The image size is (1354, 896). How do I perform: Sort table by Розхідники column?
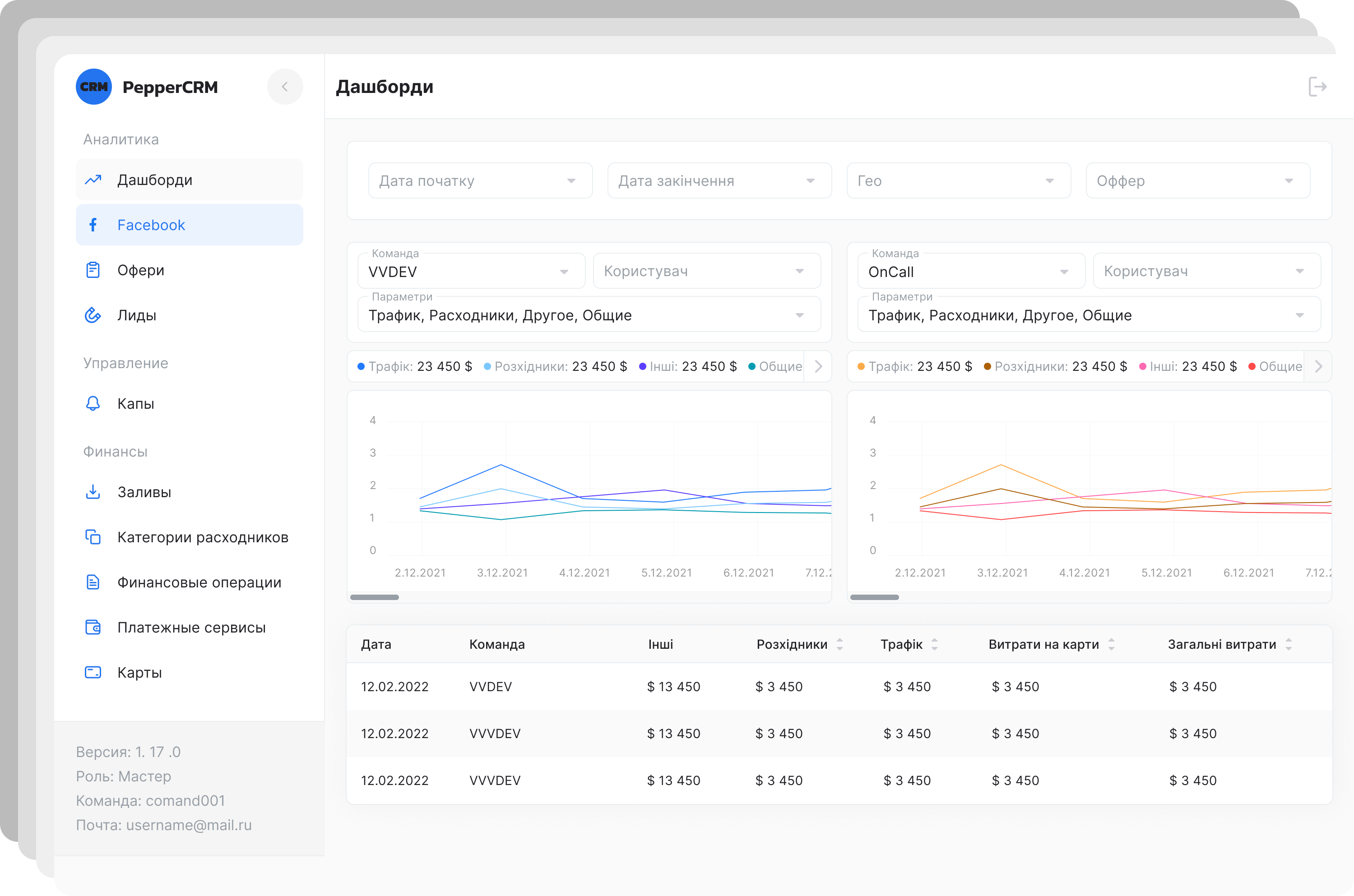[839, 645]
